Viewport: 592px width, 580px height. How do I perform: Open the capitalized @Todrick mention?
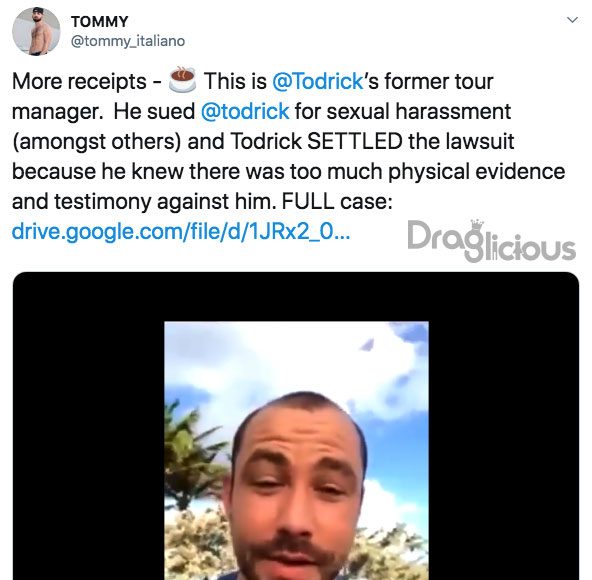pos(318,81)
